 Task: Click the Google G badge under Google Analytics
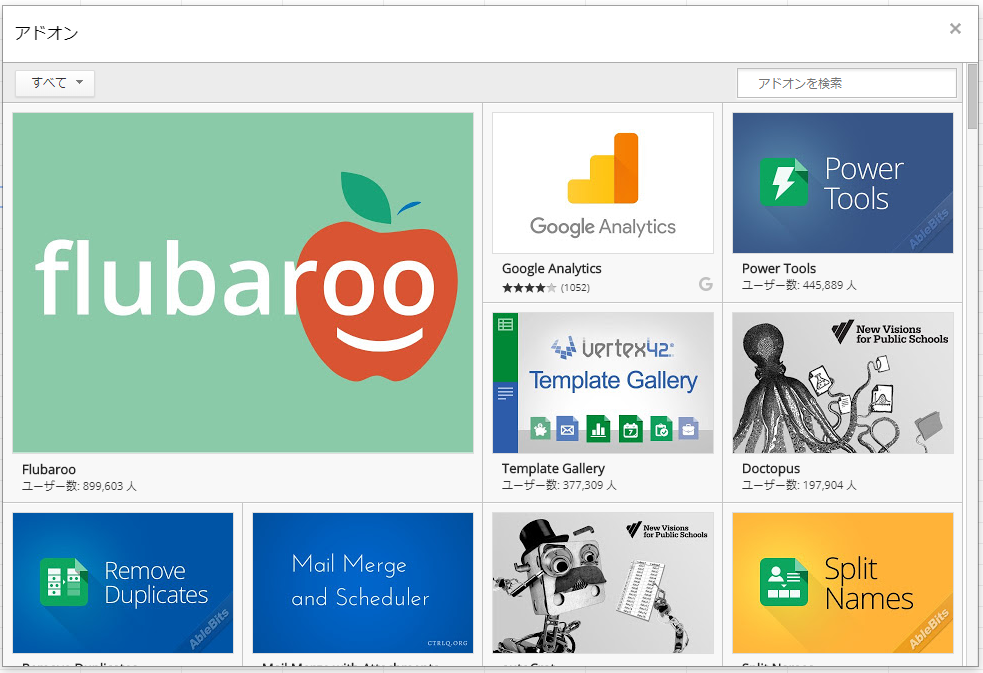(x=706, y=284)
